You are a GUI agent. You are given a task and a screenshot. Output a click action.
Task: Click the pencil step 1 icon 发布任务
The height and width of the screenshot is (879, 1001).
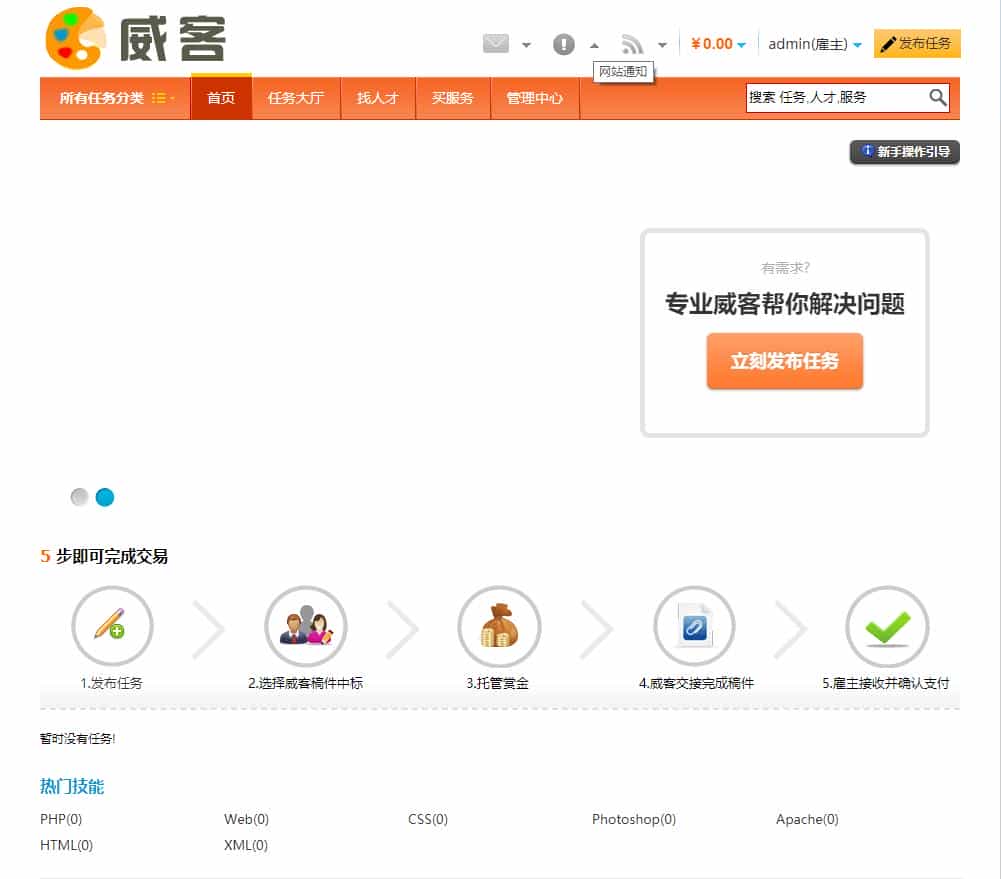click(x=112, y=626)
